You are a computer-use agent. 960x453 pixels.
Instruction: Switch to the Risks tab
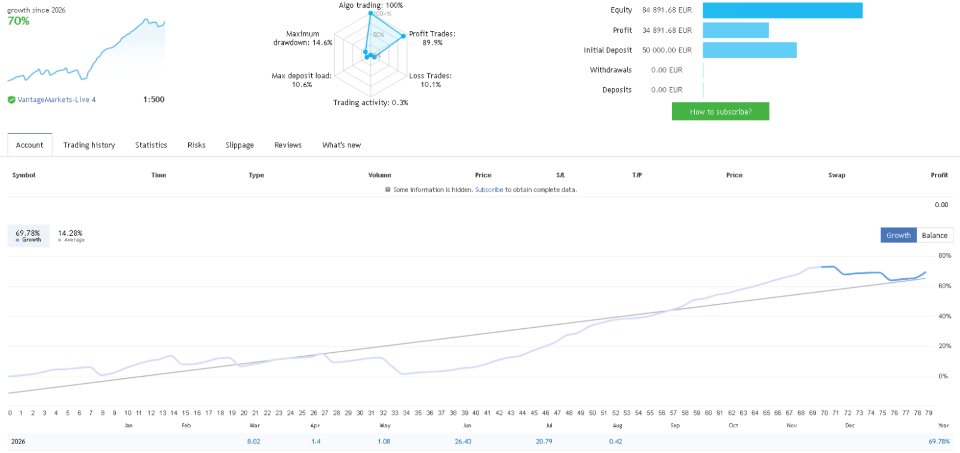197,145
